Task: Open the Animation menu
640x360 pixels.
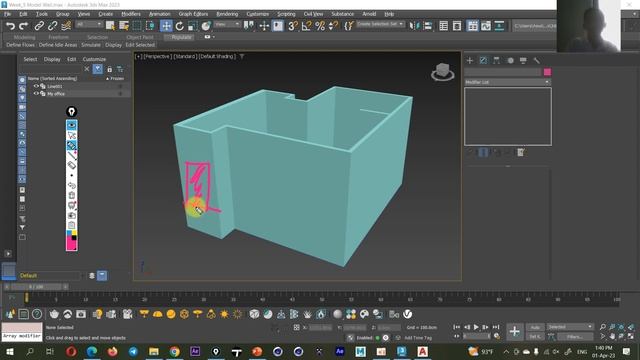Action: [160, 14]
